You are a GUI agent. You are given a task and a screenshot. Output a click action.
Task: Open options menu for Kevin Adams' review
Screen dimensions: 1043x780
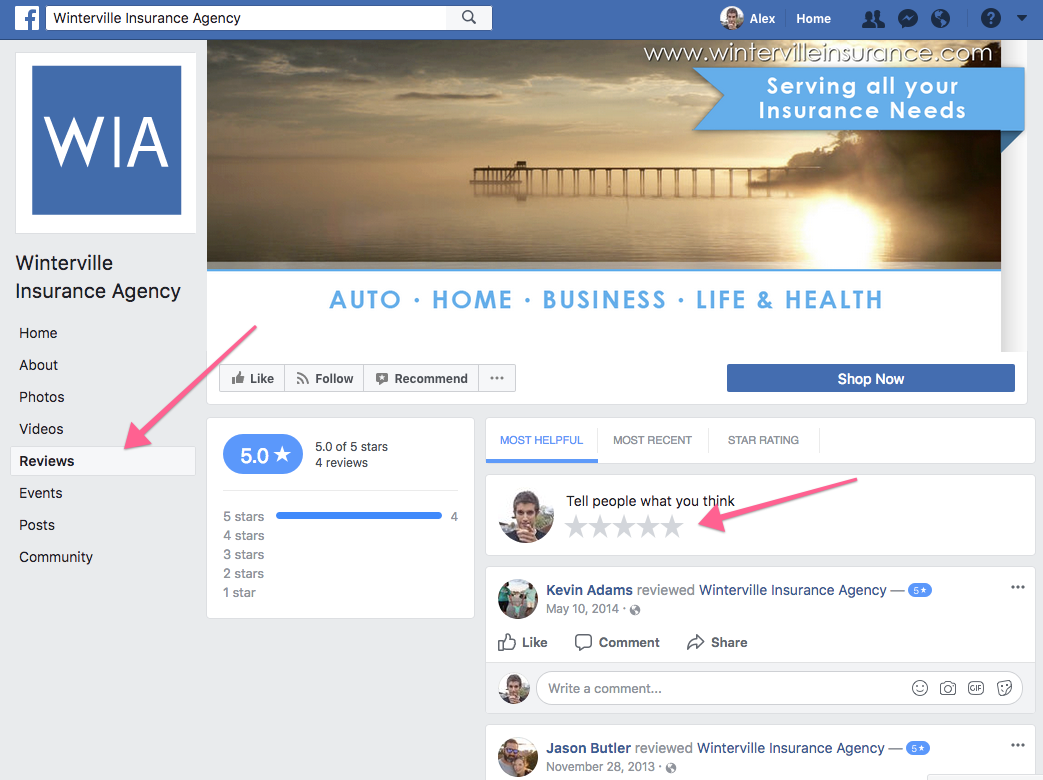[1018, 587]
